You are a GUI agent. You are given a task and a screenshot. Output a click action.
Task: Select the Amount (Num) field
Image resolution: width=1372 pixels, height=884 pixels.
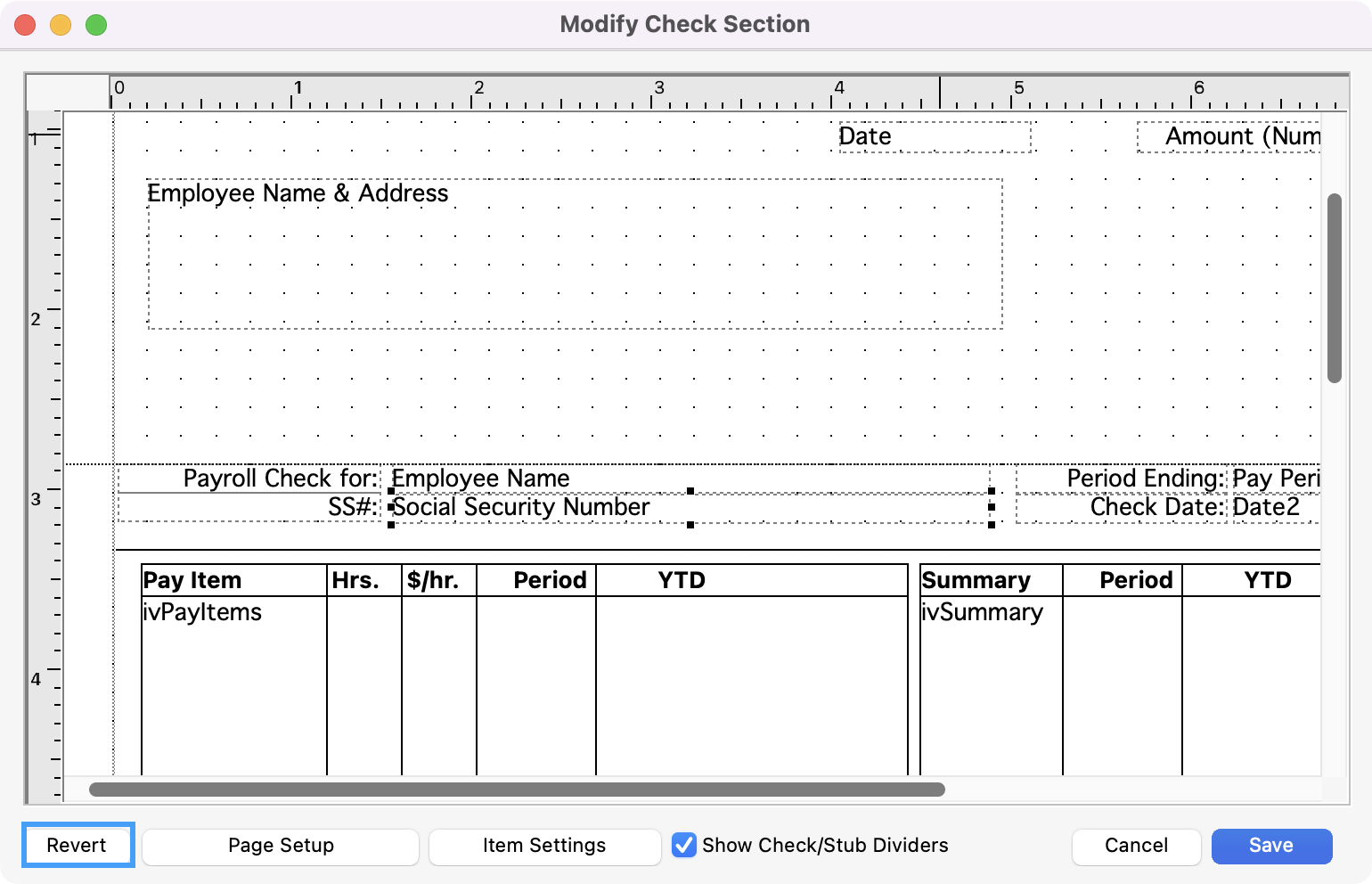coord(1229,137)
